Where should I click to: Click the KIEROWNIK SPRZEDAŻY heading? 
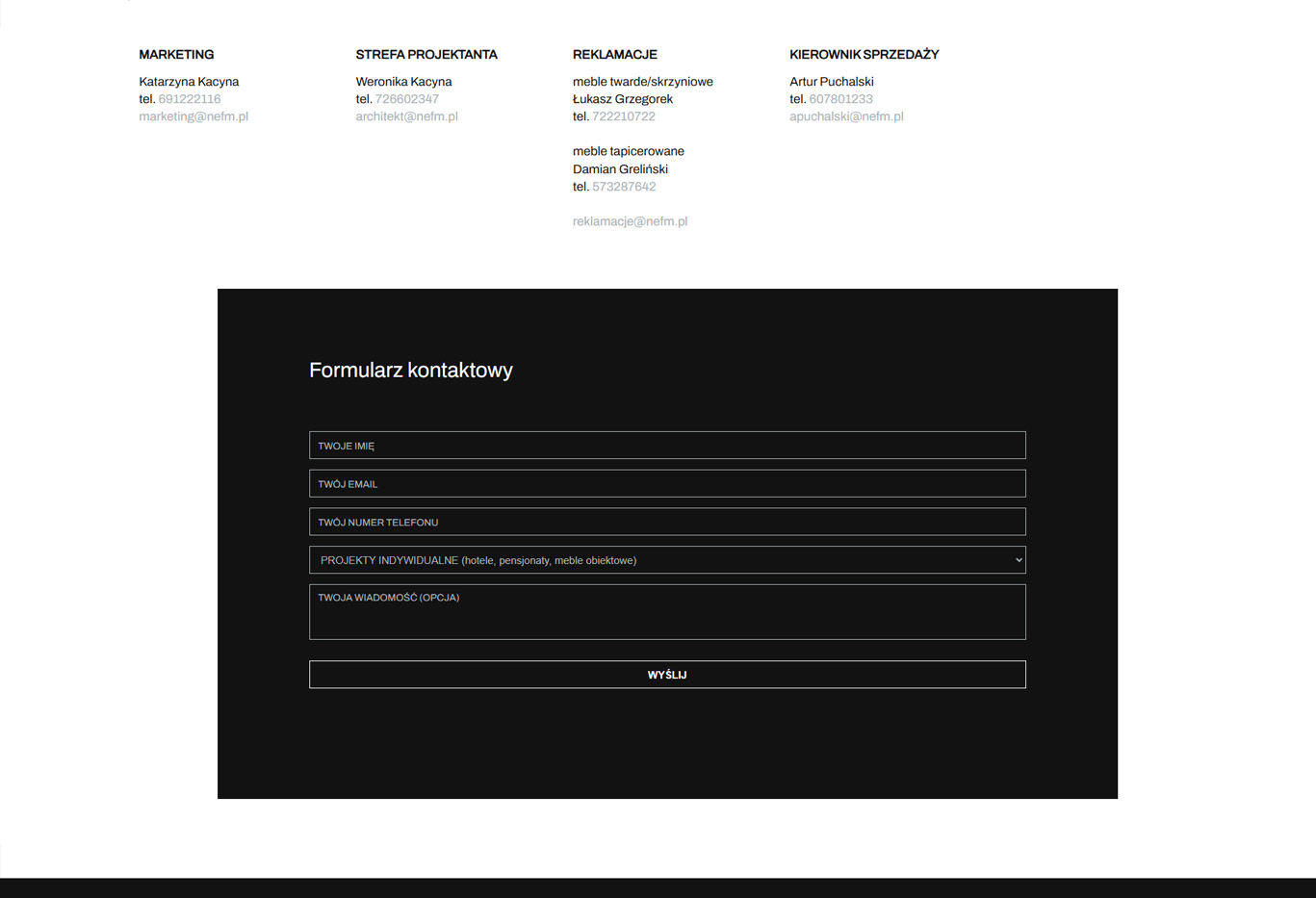[x=864, y=55]
